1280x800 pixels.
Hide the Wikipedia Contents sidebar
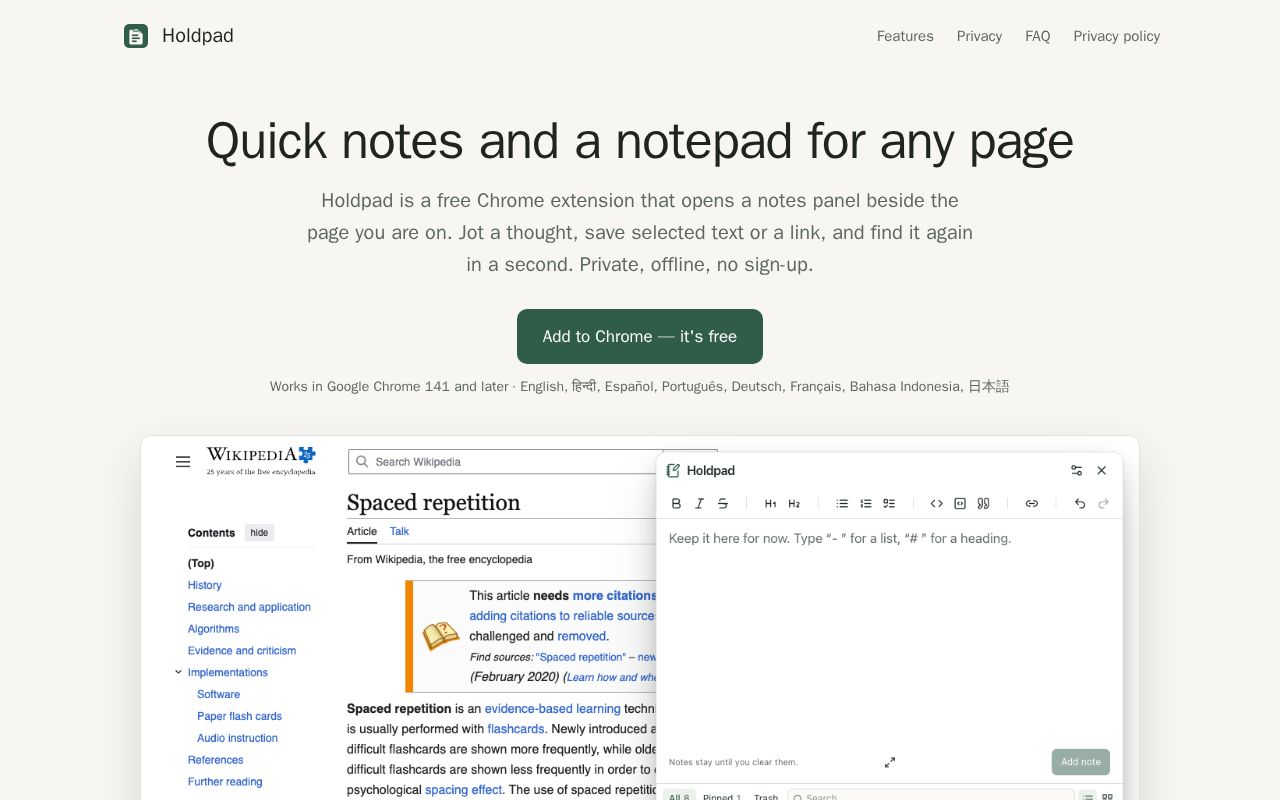(x=259, y=533)
